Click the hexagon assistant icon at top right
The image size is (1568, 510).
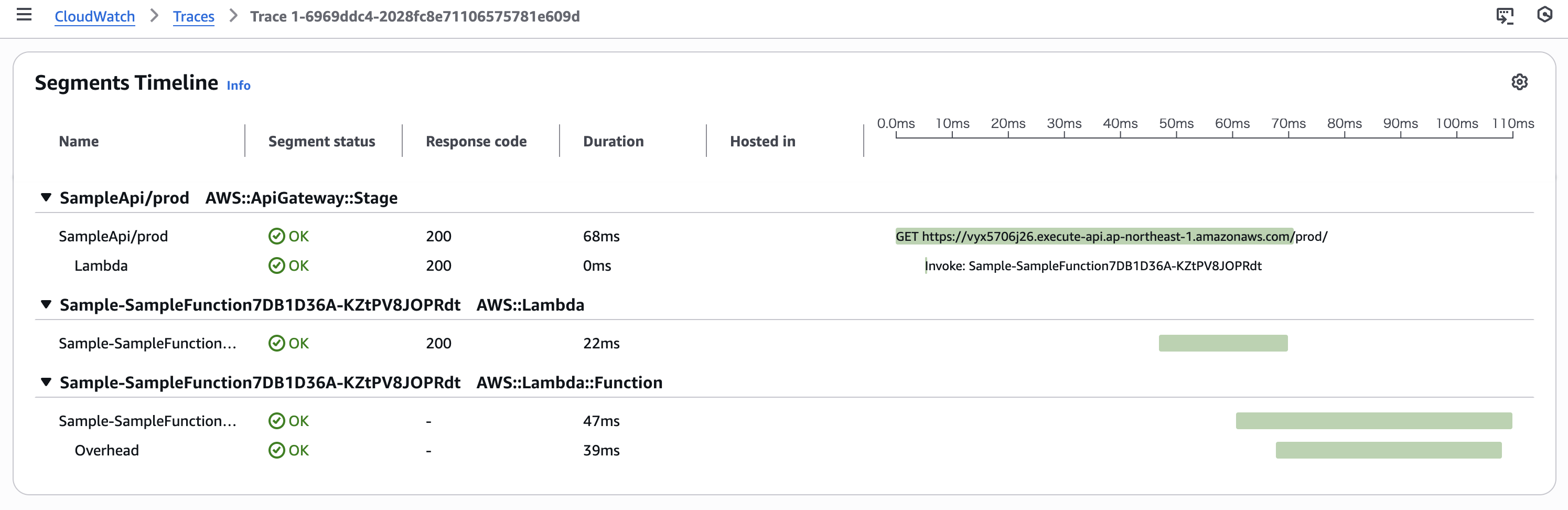[1544, 15]
